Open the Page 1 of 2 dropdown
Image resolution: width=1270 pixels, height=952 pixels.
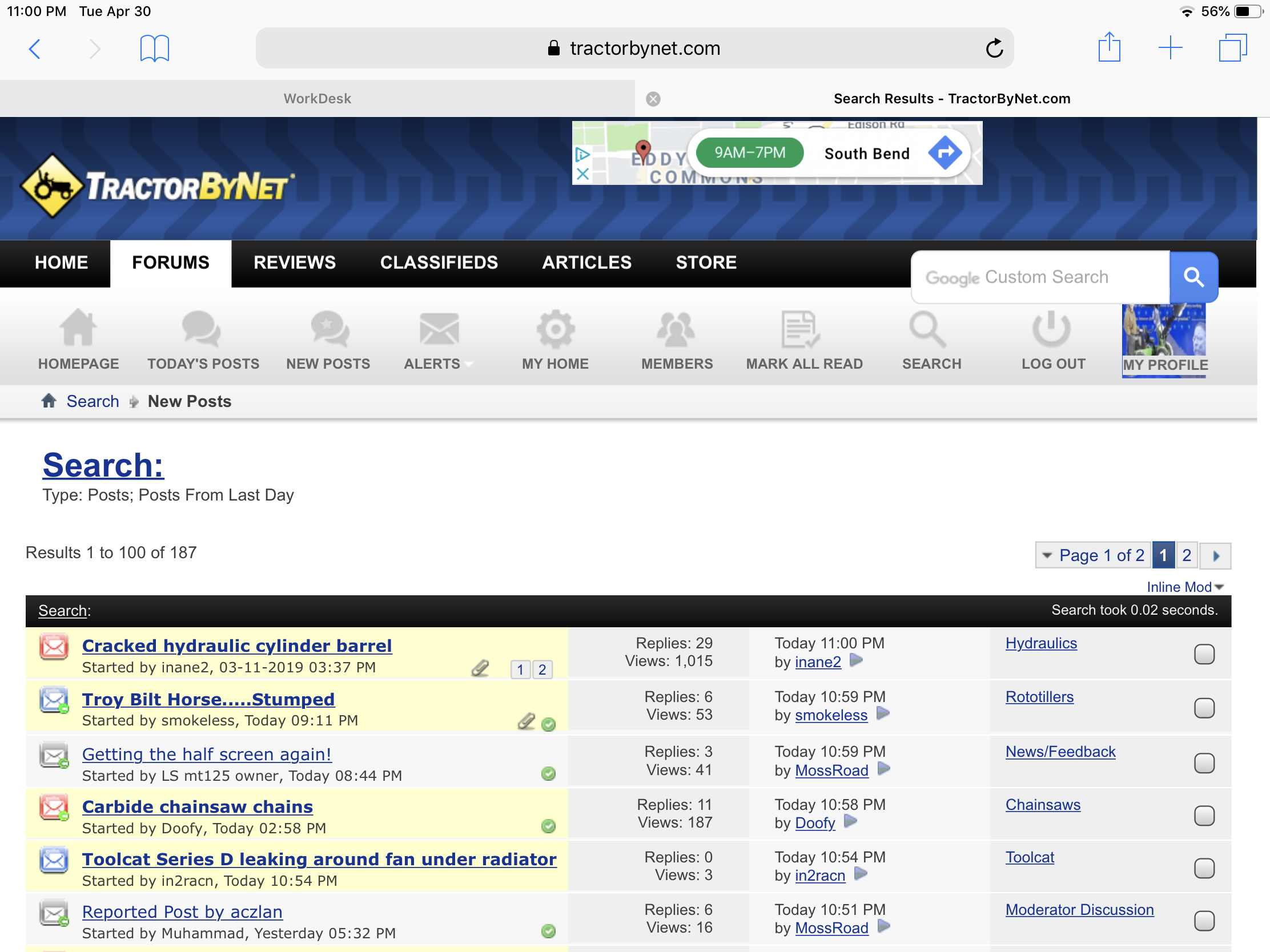[1093, 555]
